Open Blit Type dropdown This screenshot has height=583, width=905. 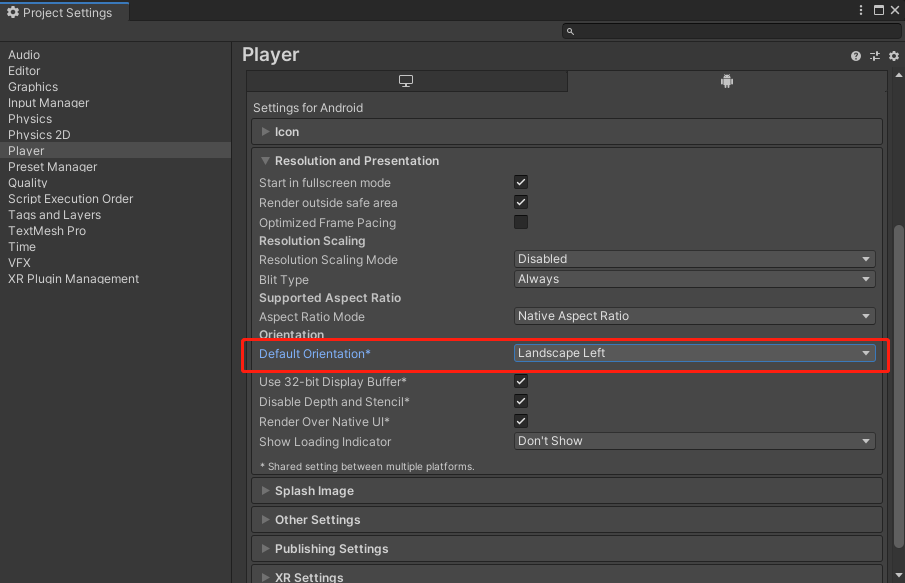pos(694,279)
